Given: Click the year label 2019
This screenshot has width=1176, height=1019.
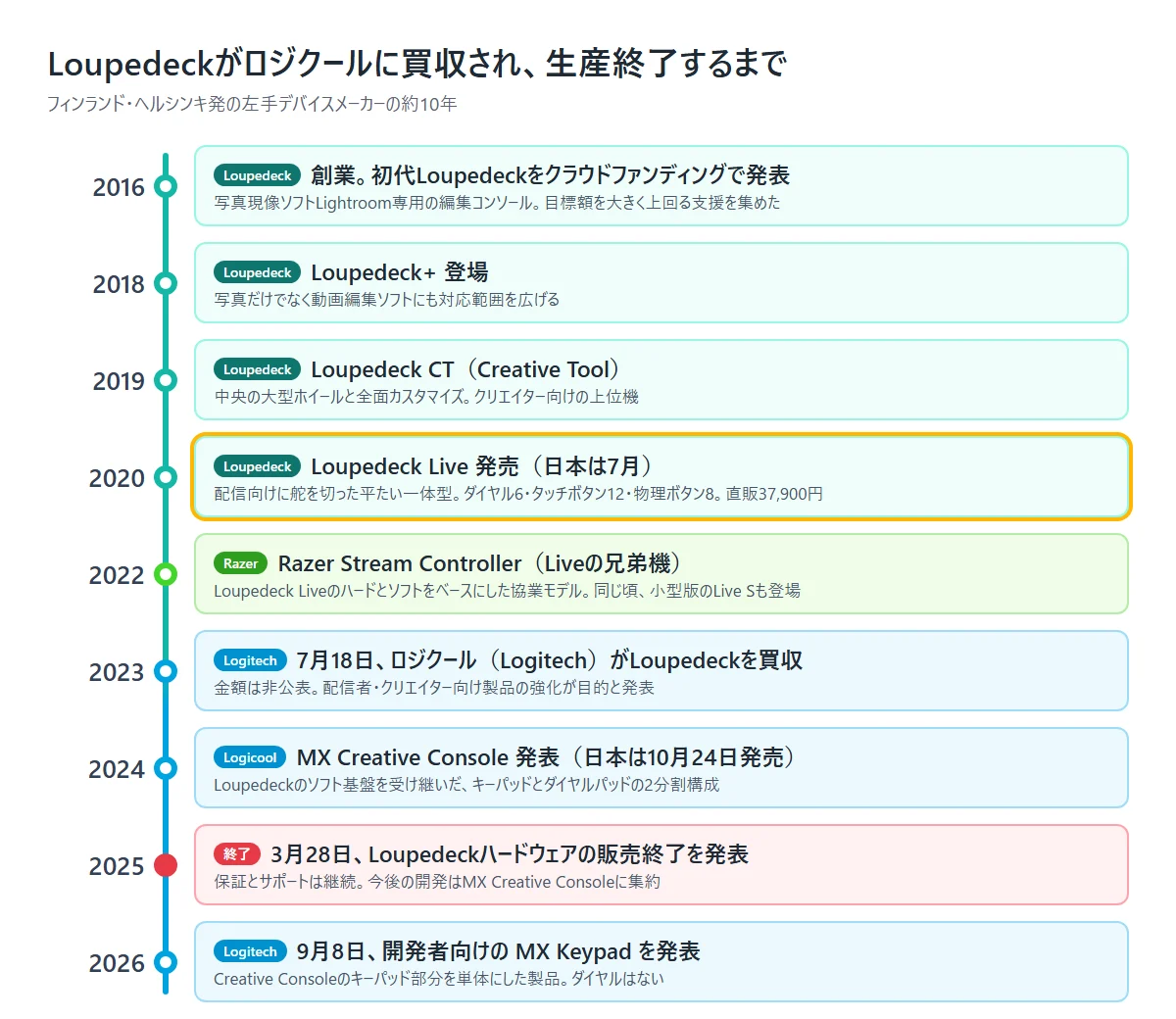Looking at the screenshot, I should (119, 381).
